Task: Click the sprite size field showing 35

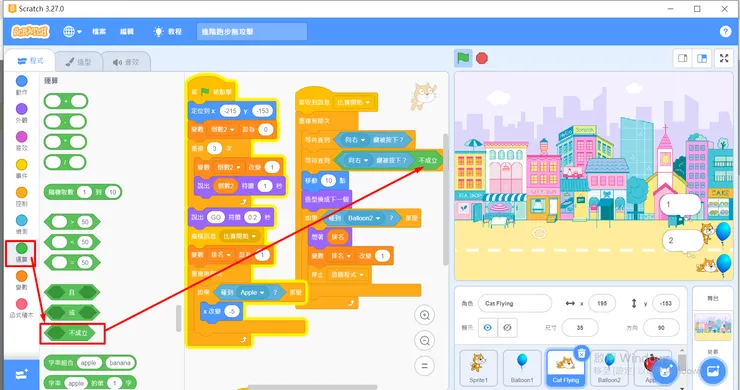Action: (x=580, y=328)
